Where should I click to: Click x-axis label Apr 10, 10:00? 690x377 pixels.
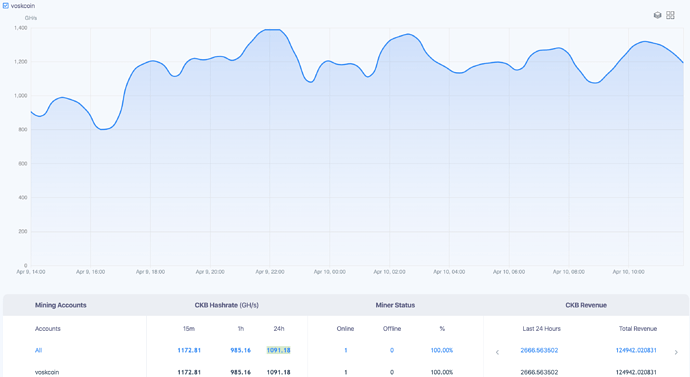pos(628,272)
